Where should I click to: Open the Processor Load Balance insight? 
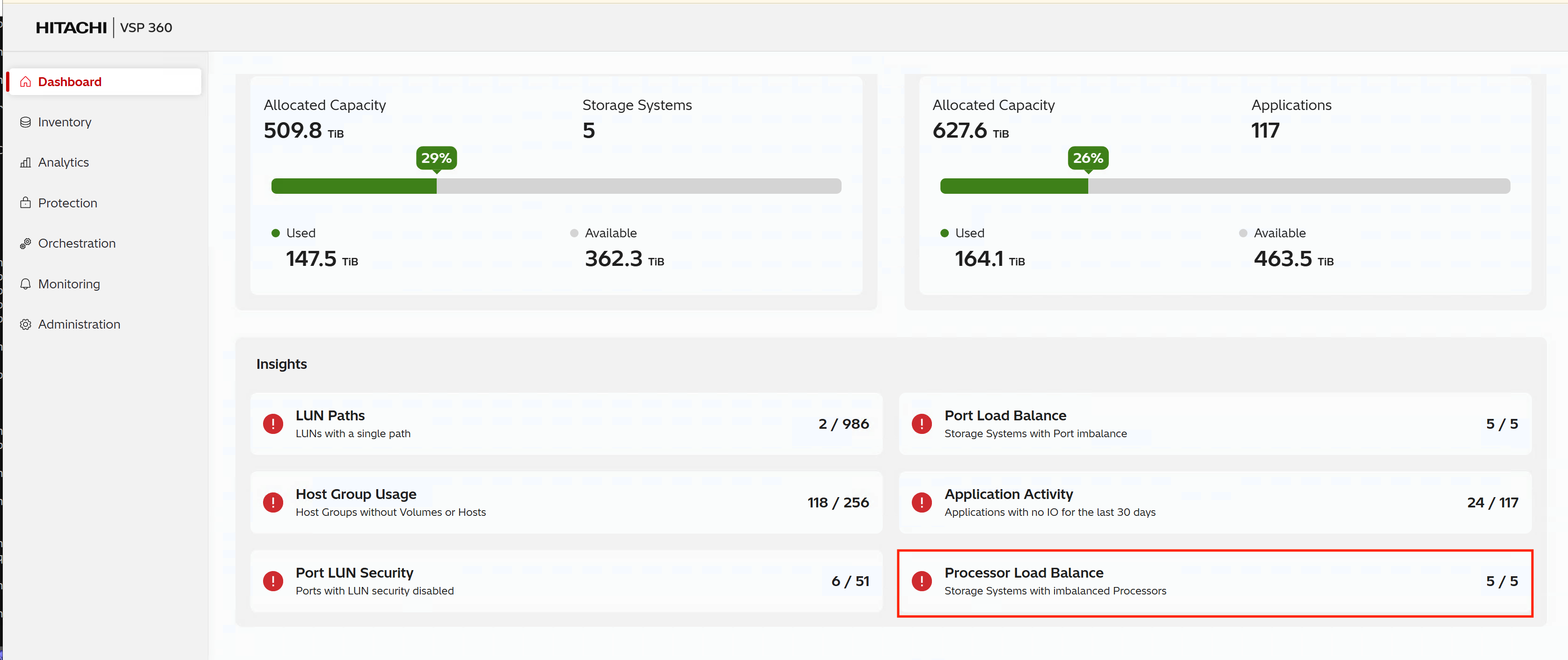[1214, 581]
